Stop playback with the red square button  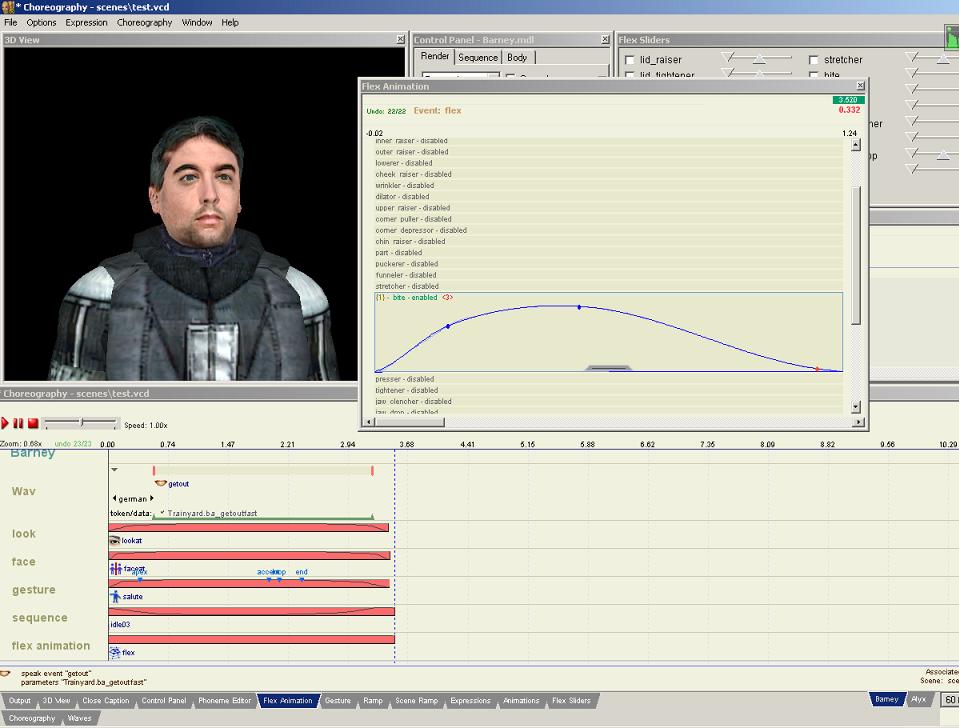(33, 423)
